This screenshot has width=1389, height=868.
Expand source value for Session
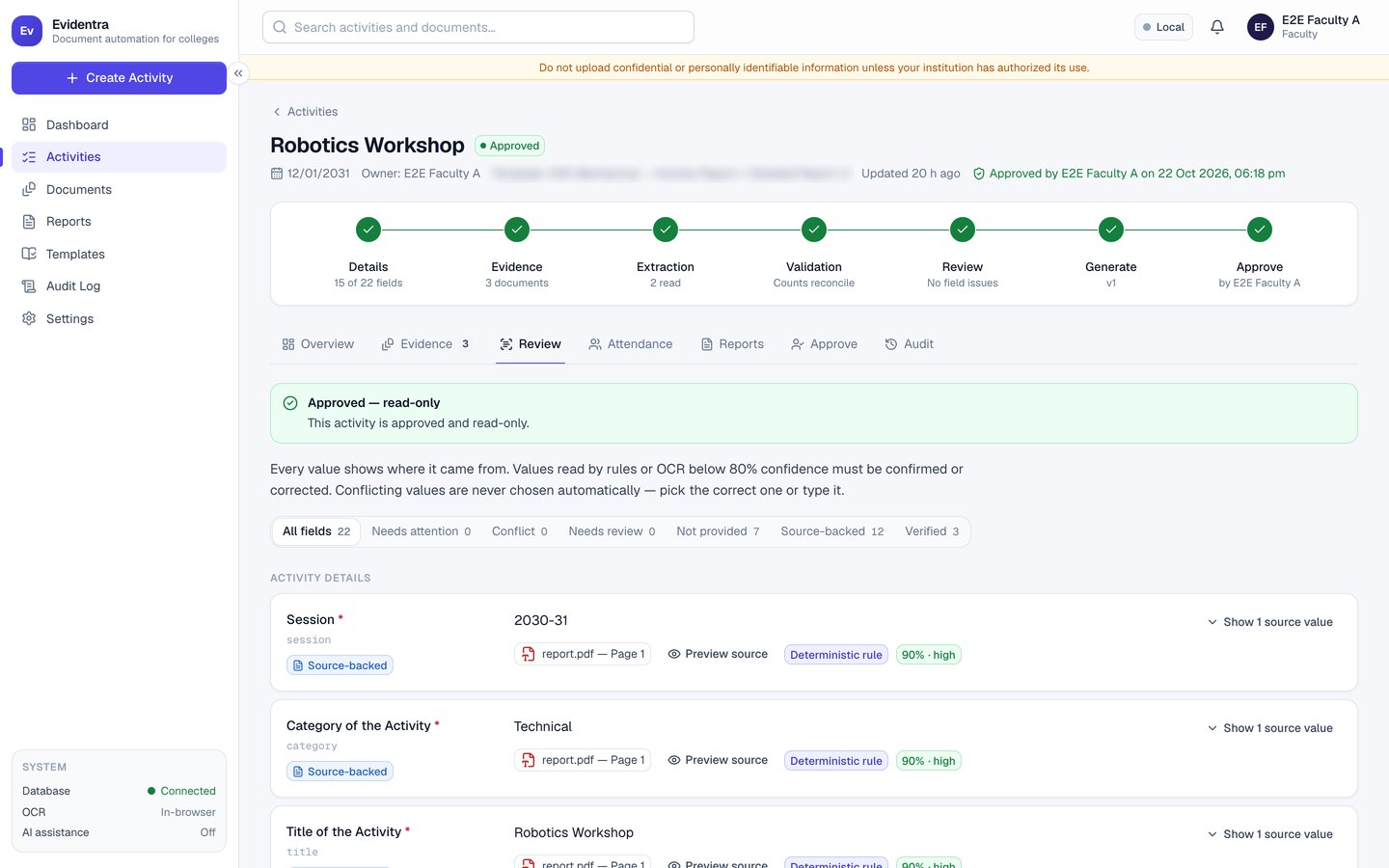pos(1270,622)
